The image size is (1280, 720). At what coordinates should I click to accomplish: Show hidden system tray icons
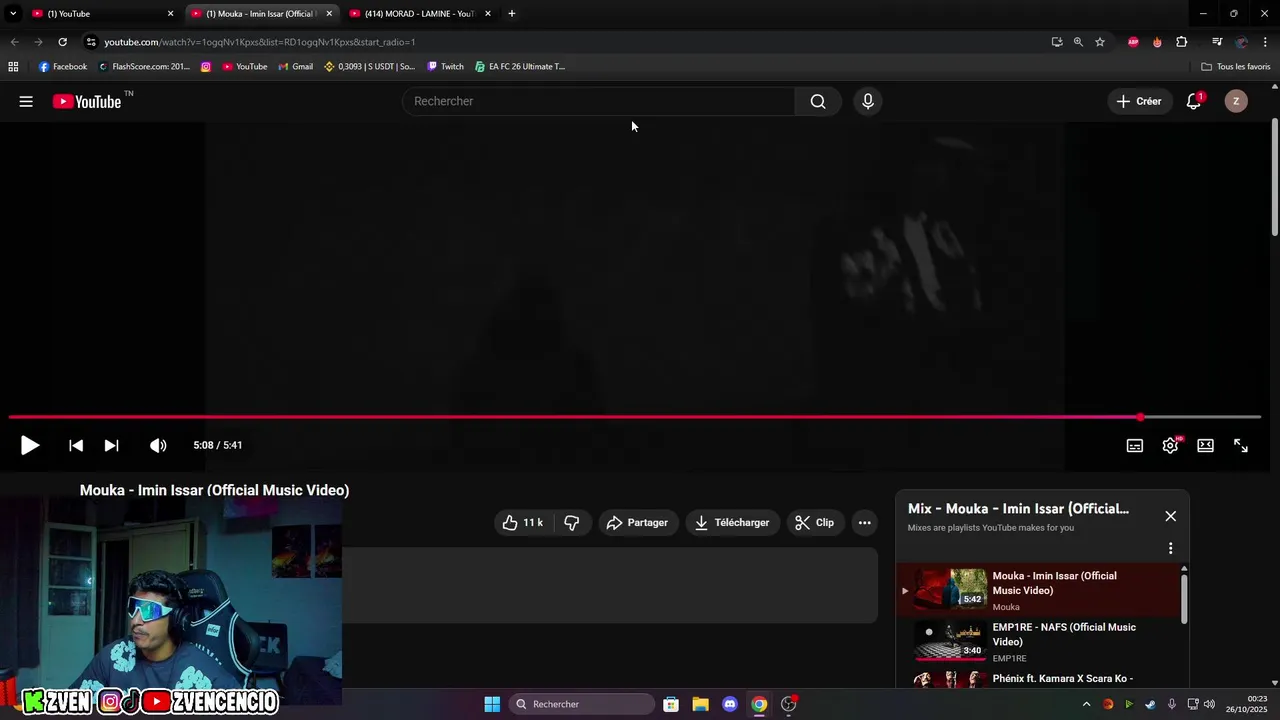[x=1086, y=704]
